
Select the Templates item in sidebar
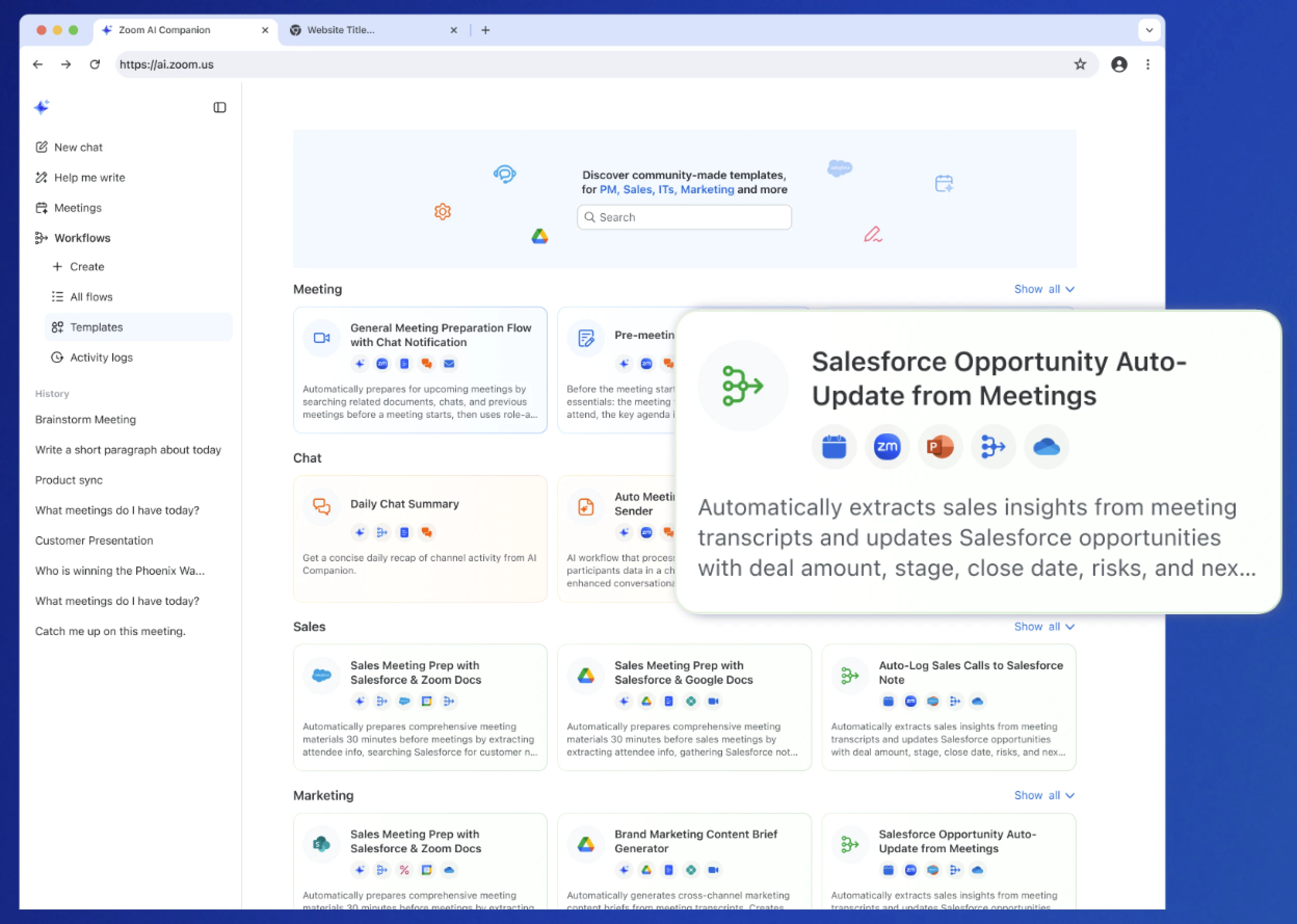(138, 327)
